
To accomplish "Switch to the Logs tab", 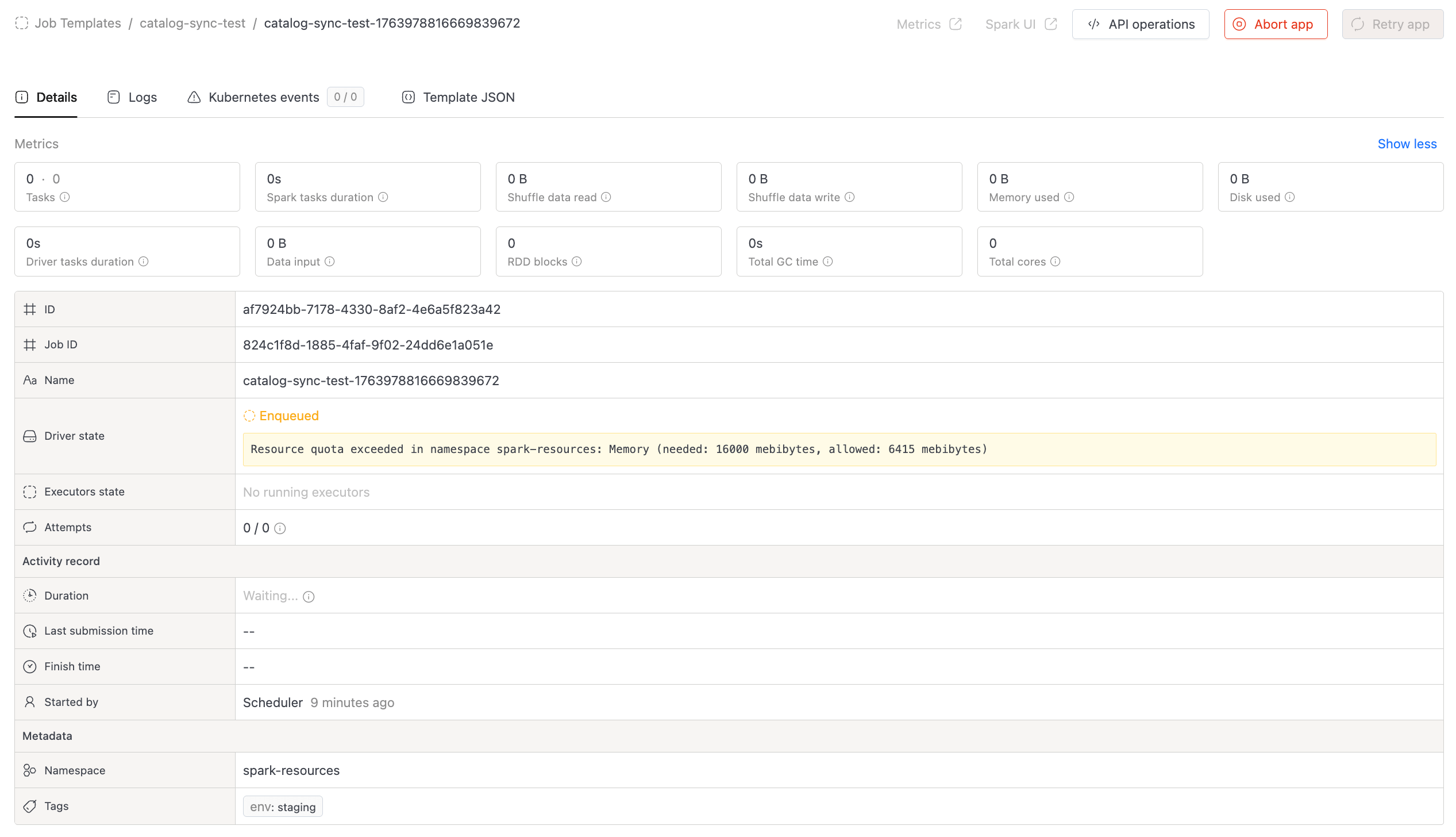I will 132,97.
